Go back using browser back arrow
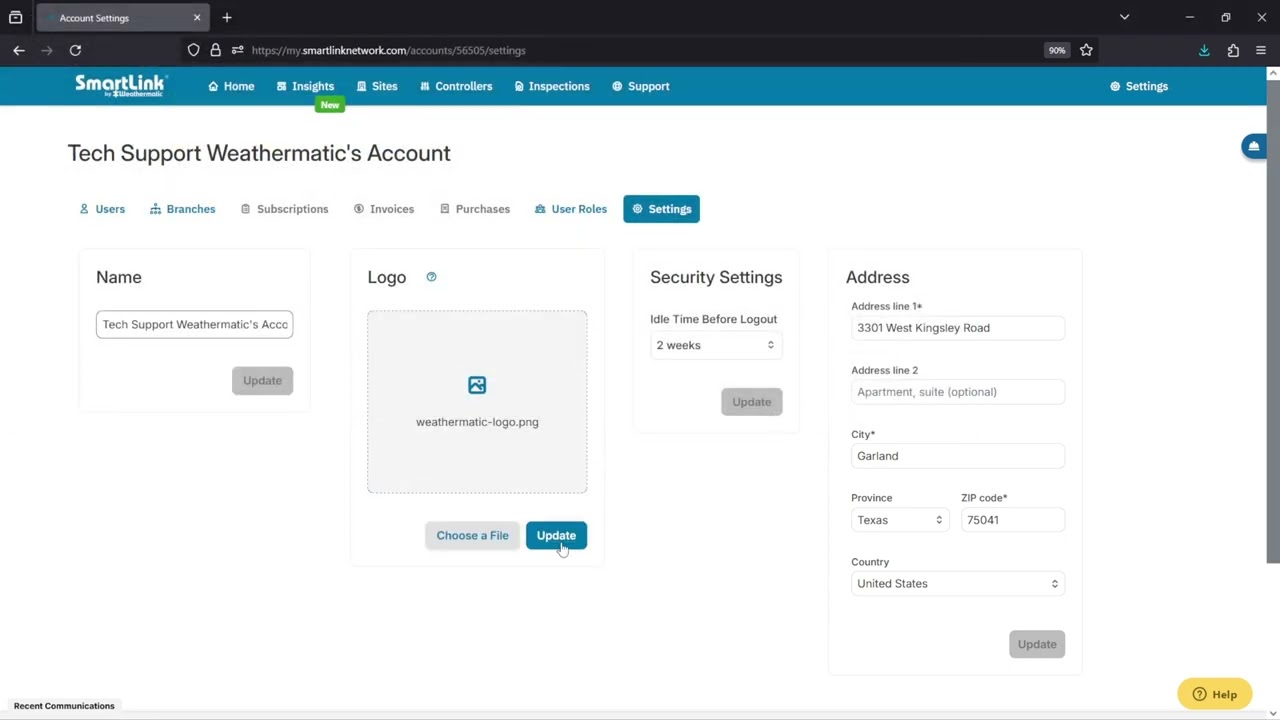The image size is (1280, 720). 19,50
